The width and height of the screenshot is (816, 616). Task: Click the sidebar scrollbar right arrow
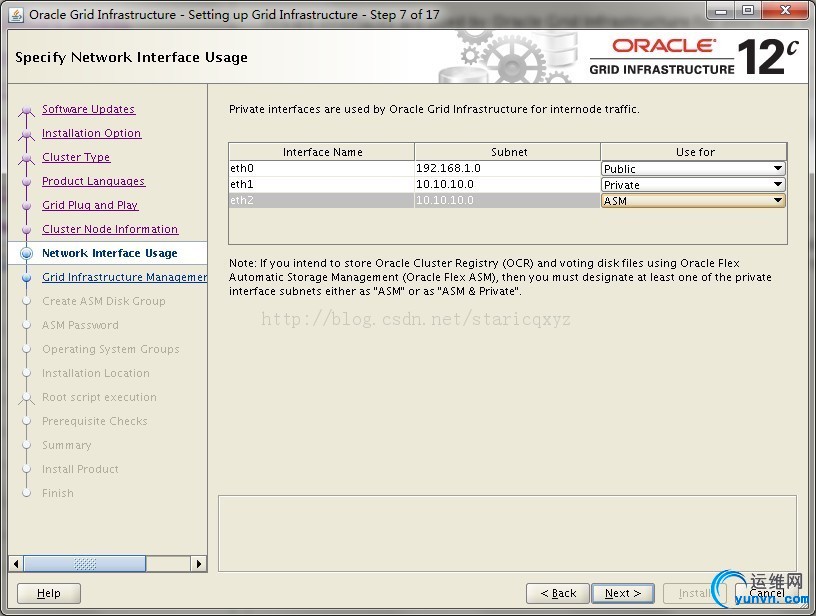coord(198,563)
